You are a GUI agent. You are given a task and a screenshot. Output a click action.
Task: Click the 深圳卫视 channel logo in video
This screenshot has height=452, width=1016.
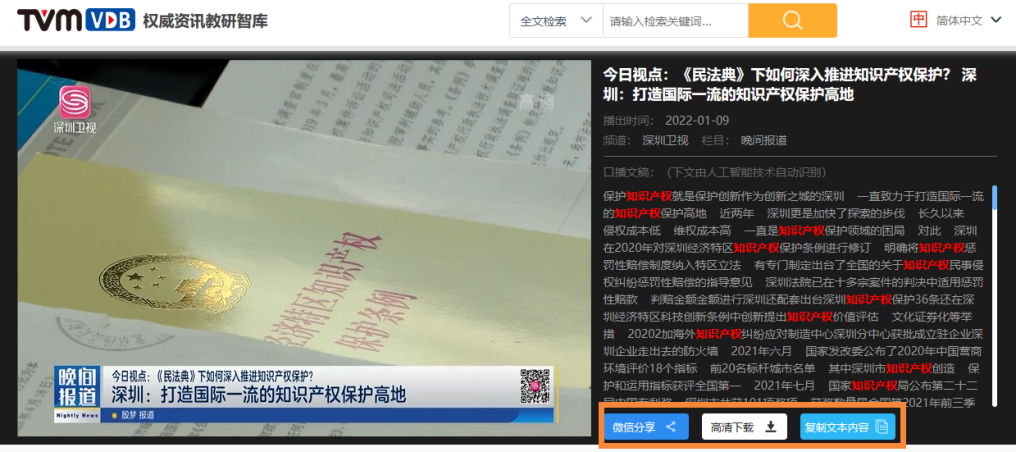[75, 109]
